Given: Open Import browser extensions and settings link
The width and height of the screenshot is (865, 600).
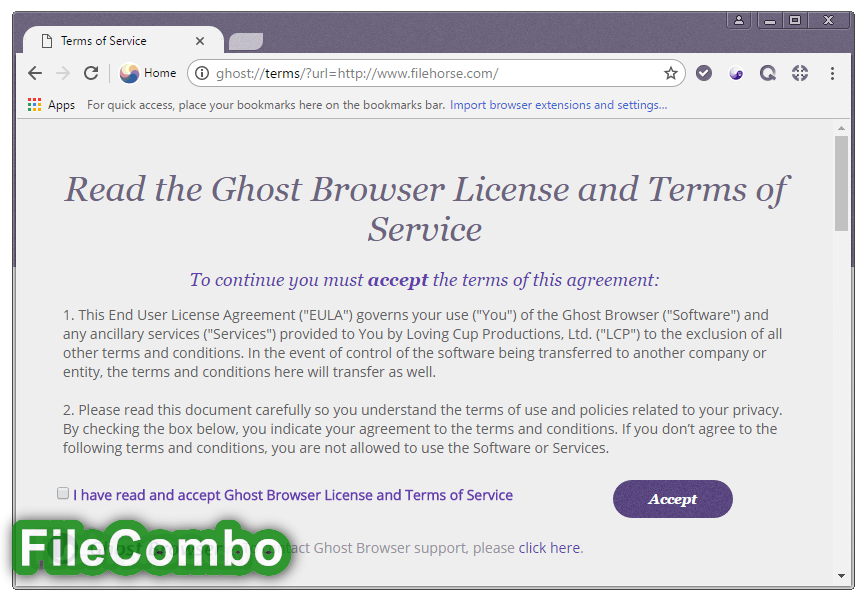Looking at the screenshot, I should click(x=558, y=105).
